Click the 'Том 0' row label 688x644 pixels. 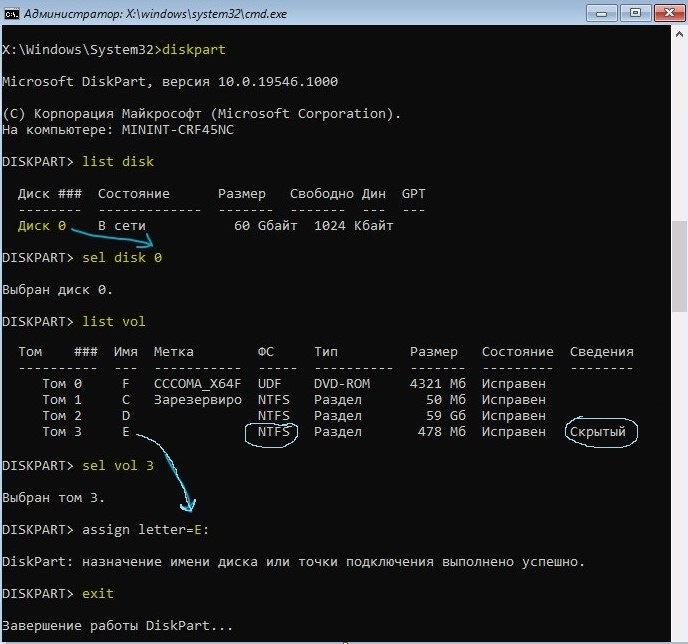[62, 384]
